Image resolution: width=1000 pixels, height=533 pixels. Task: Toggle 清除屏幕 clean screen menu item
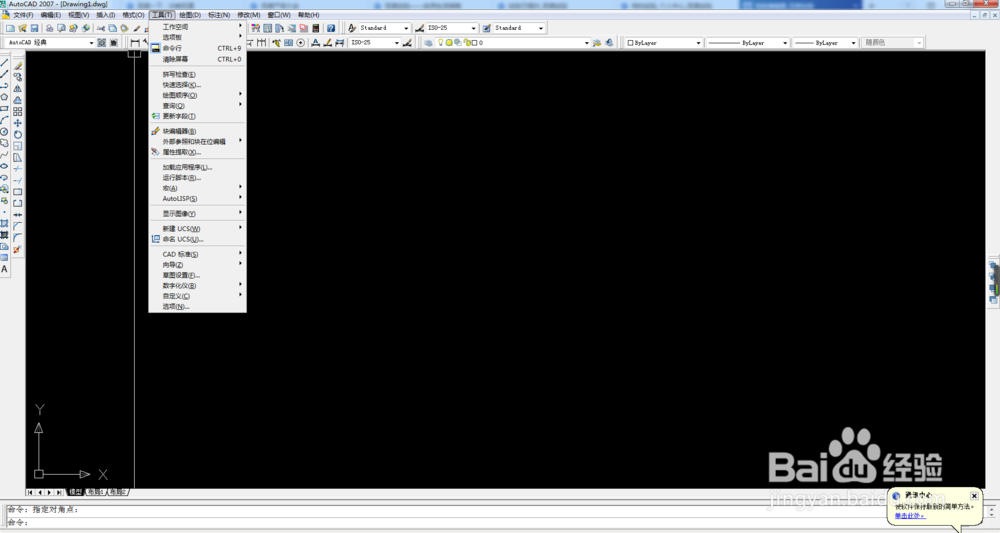click(197, 59)
